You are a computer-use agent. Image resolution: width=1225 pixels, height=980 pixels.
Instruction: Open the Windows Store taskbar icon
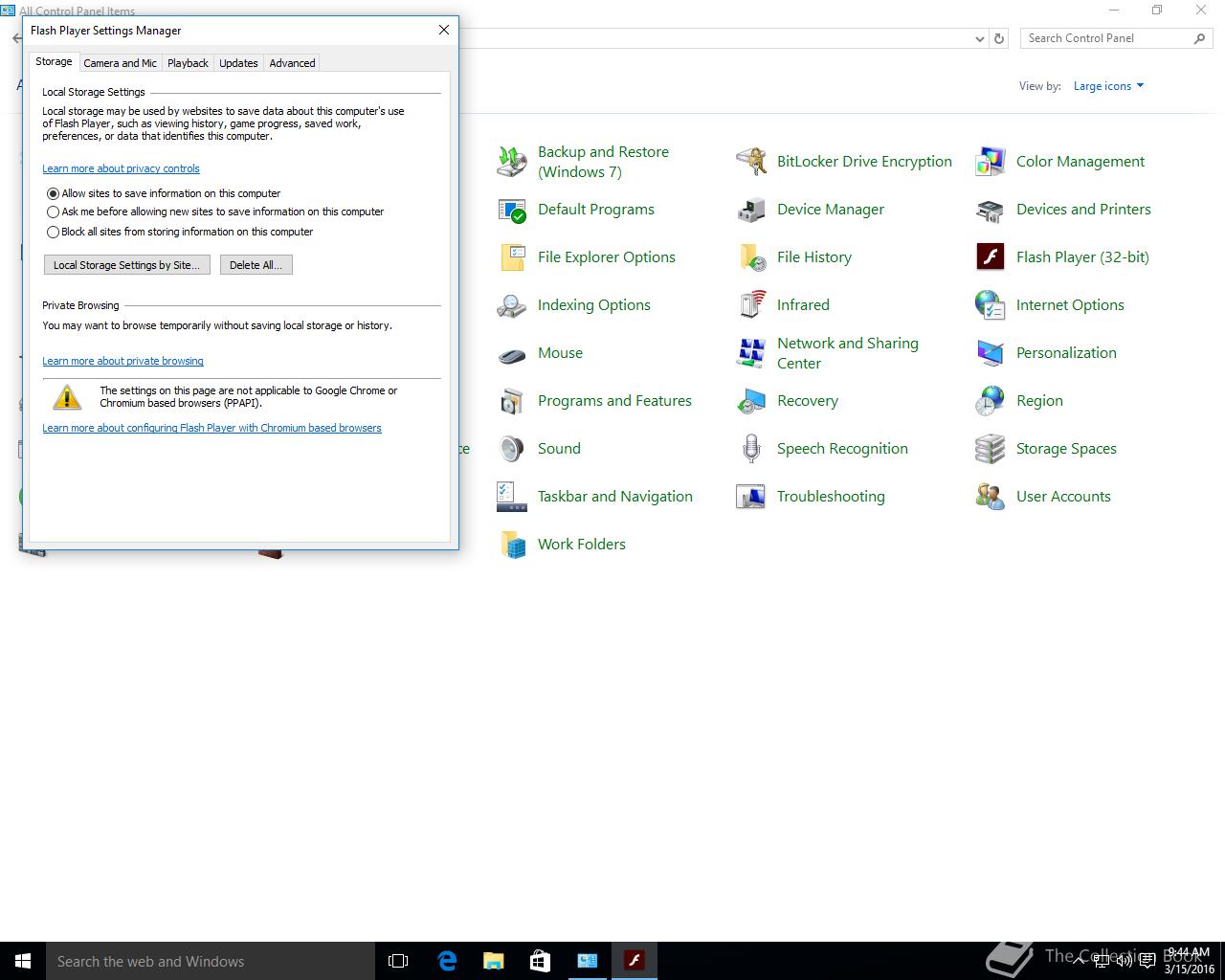coord(540,961)
